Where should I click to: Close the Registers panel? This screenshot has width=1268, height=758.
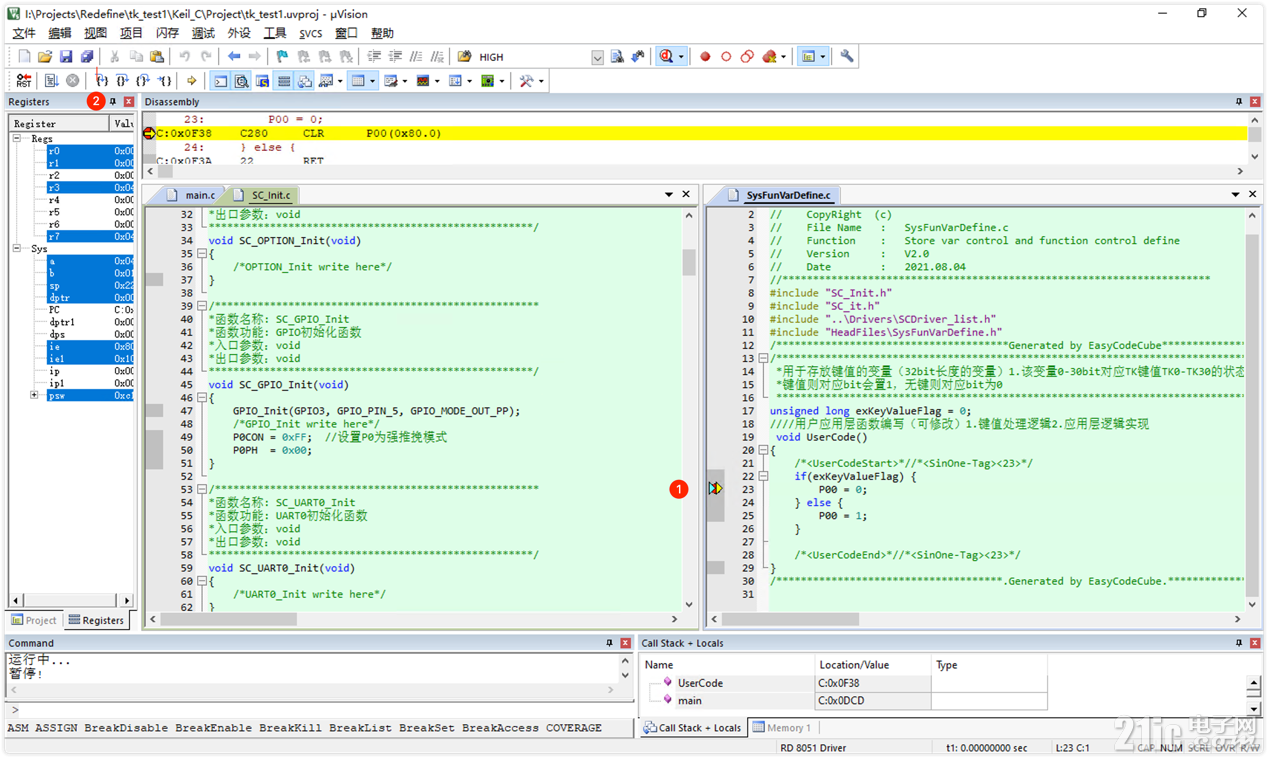pos(129,102)
